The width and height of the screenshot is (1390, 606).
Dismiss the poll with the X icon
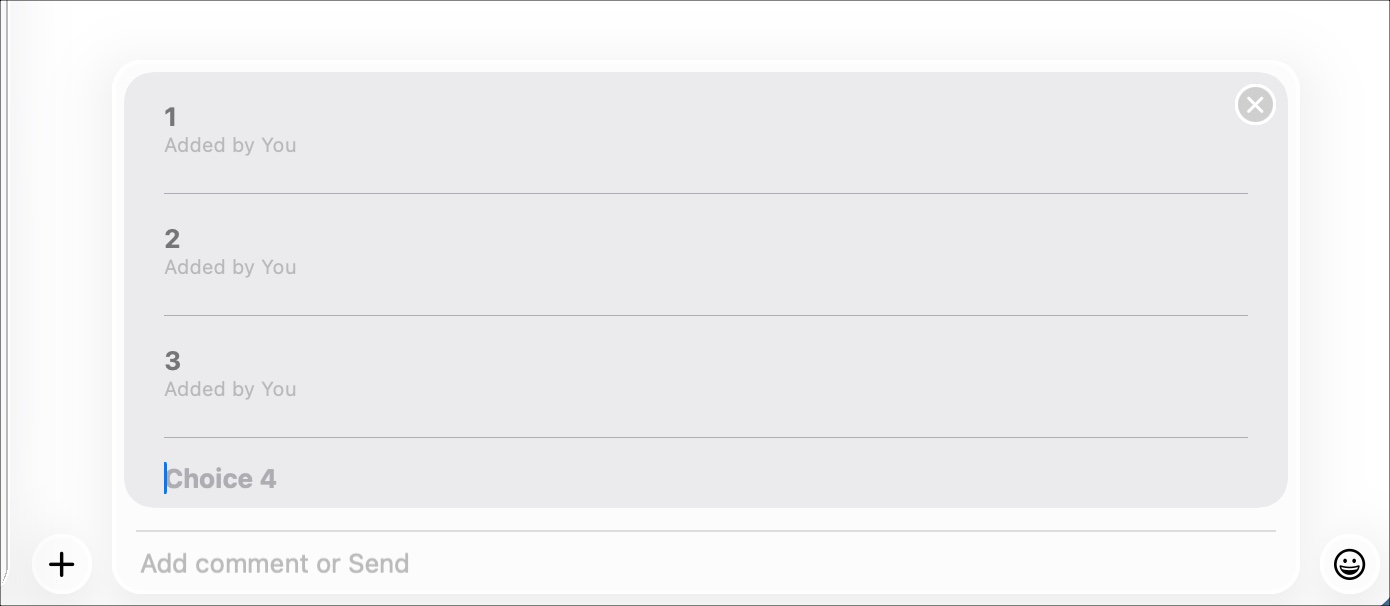tap(1255, 105)
